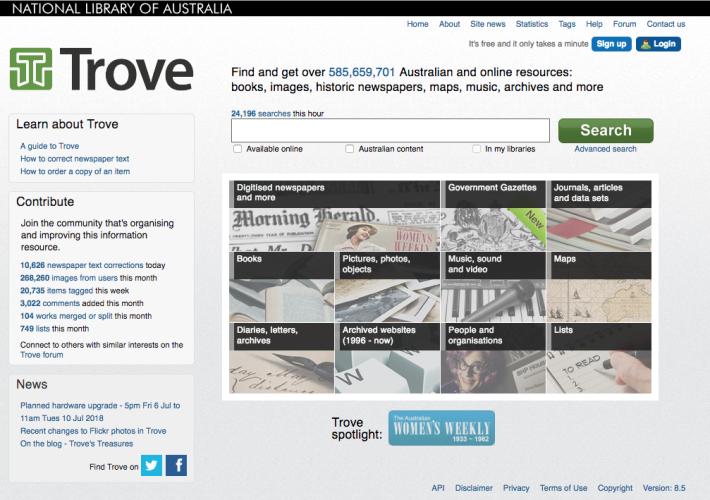Viewport: 710px width, 500px height.
Task: Open the Disclaimer footer link
Action: click(474, 488)
